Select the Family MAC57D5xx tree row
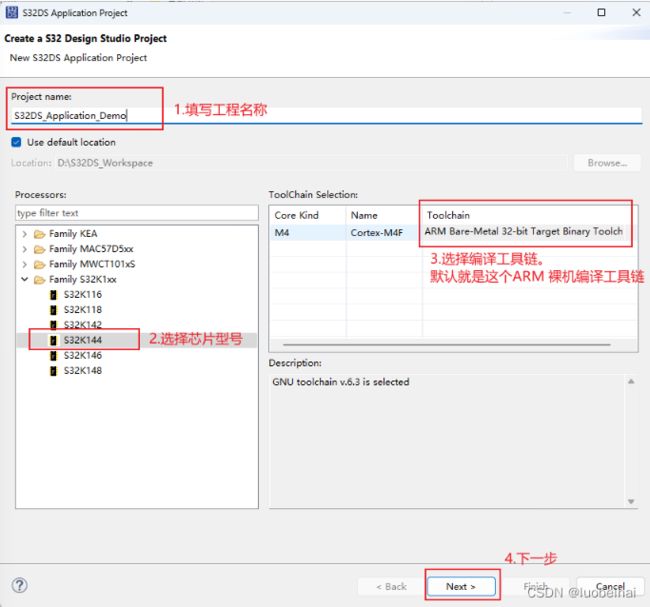Image resolution: width=650 pixels, height=607 pixels. tap(91, 249)
